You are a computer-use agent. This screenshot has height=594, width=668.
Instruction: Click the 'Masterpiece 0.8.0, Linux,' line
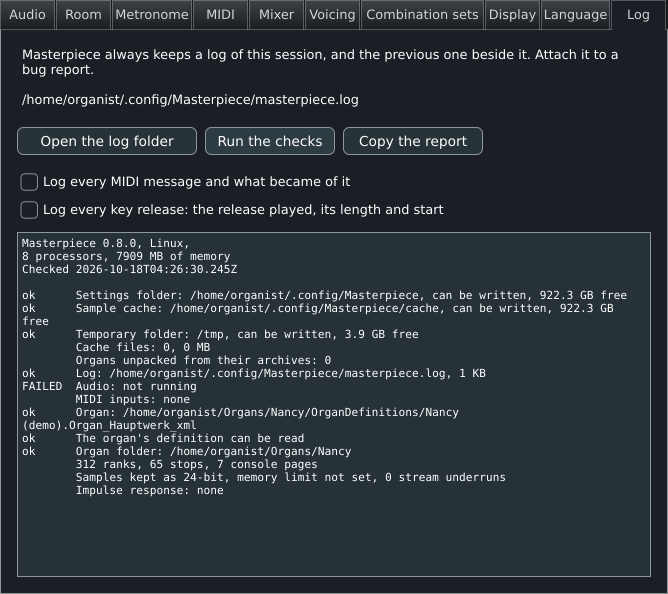pyautogui.click(x=106, y=243)
